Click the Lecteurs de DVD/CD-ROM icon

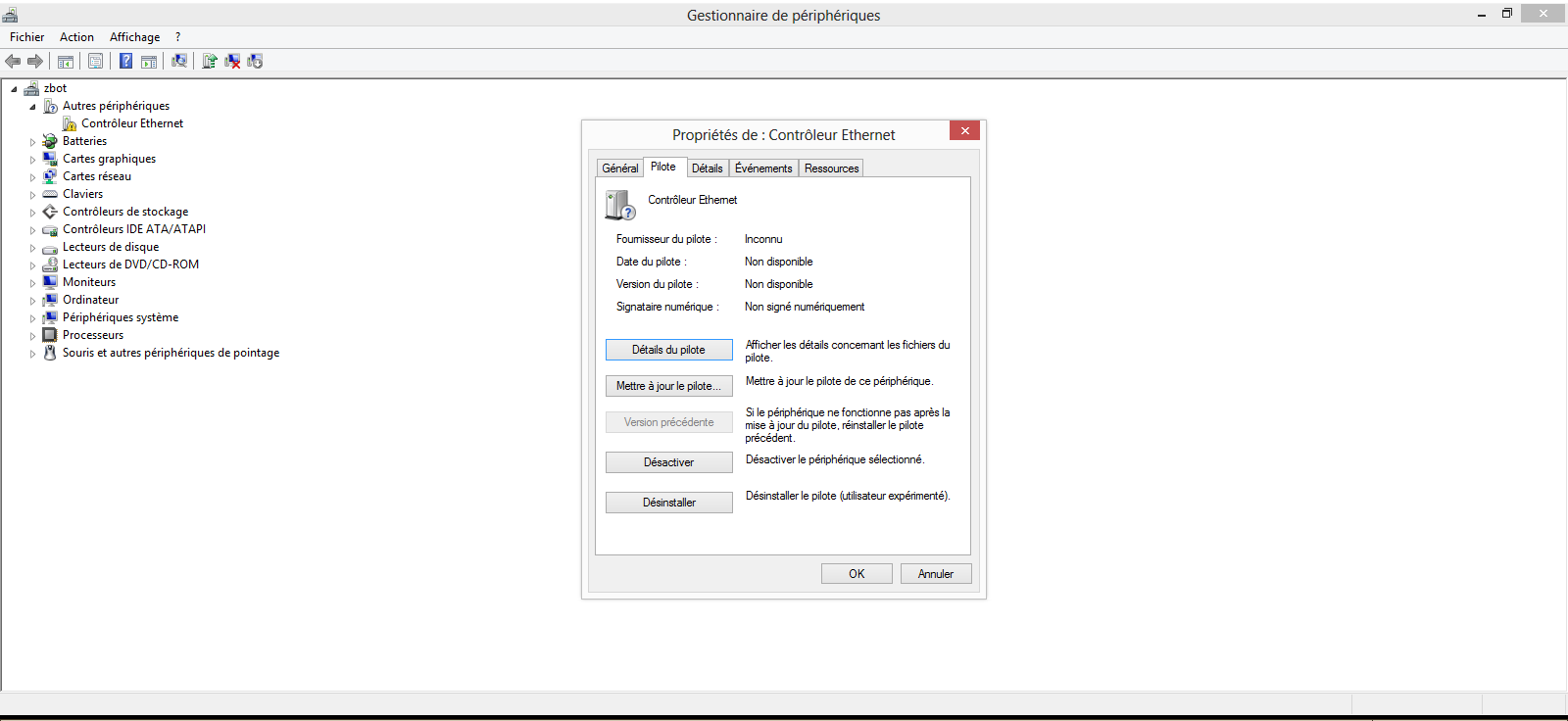click(x=50, y=264)
